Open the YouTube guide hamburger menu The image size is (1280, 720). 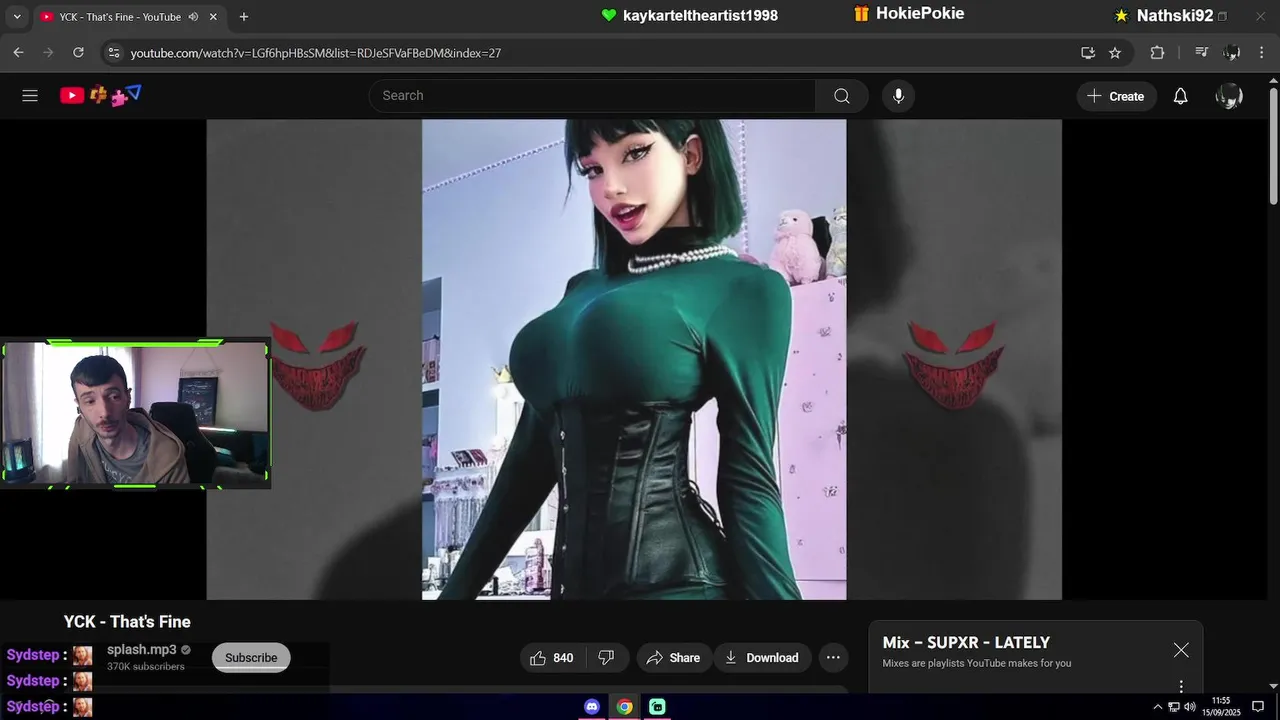[x=30, y=96]
